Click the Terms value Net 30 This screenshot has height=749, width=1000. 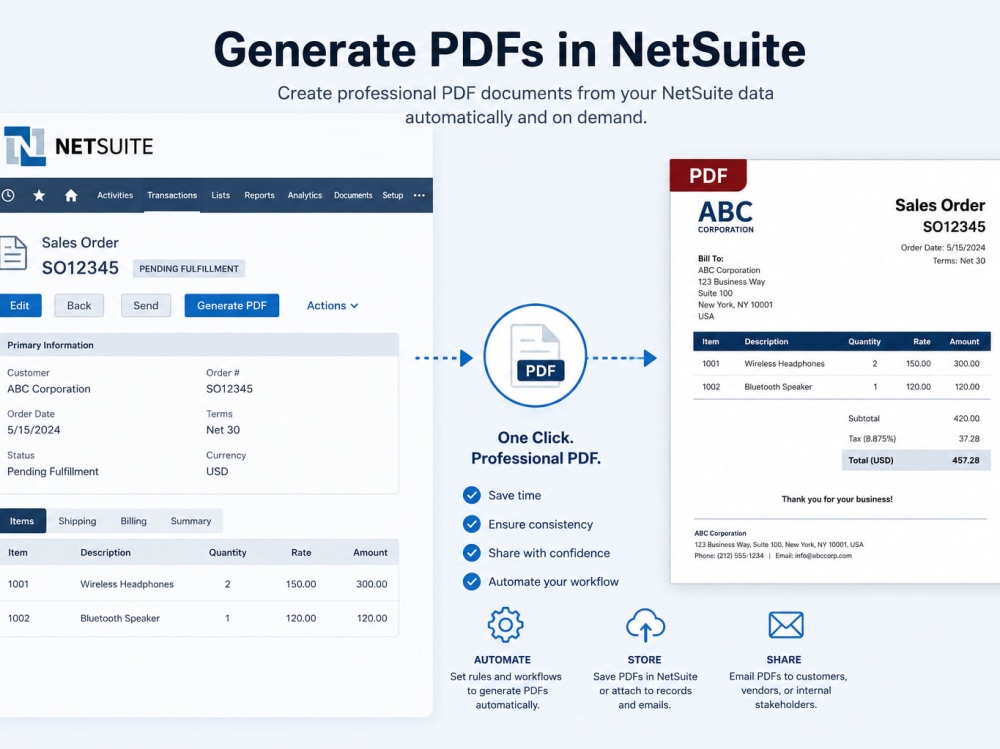[223, 430]
